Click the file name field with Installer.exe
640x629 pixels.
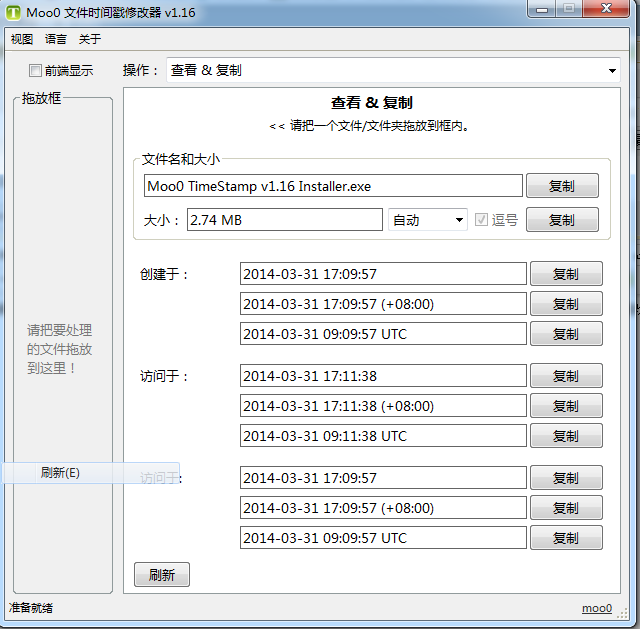333,186
